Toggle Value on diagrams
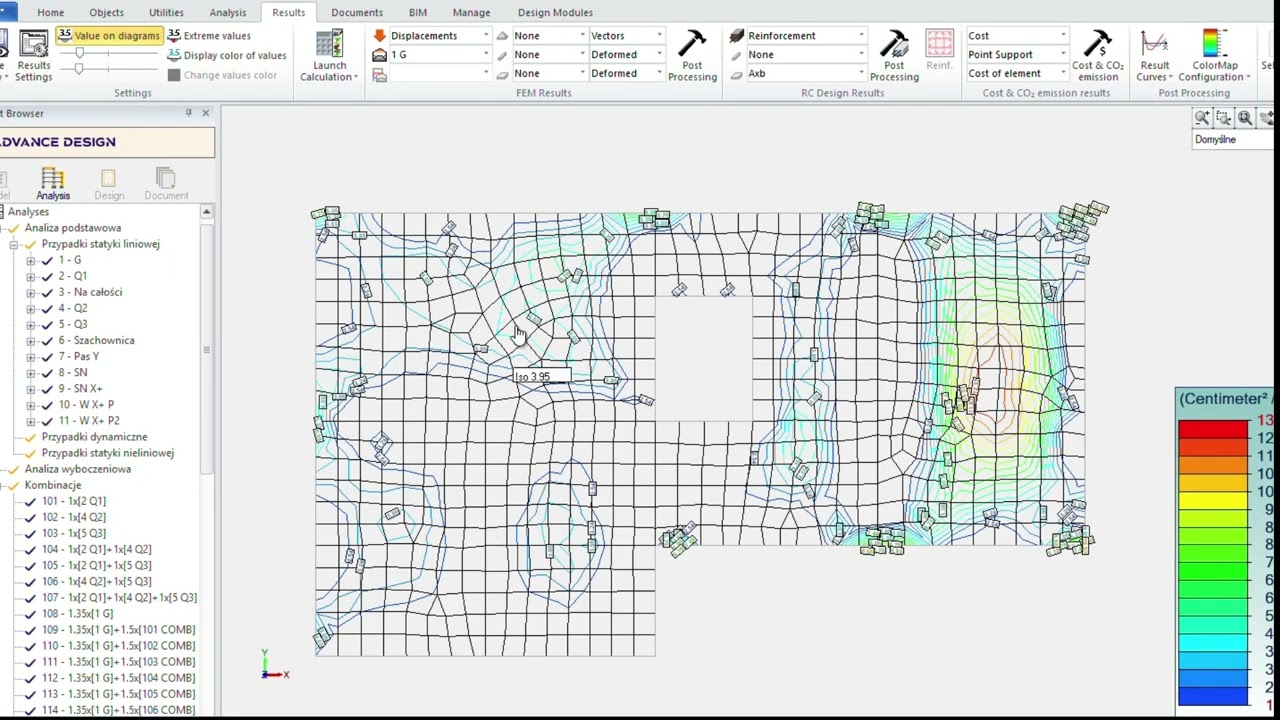 (109, 36)
